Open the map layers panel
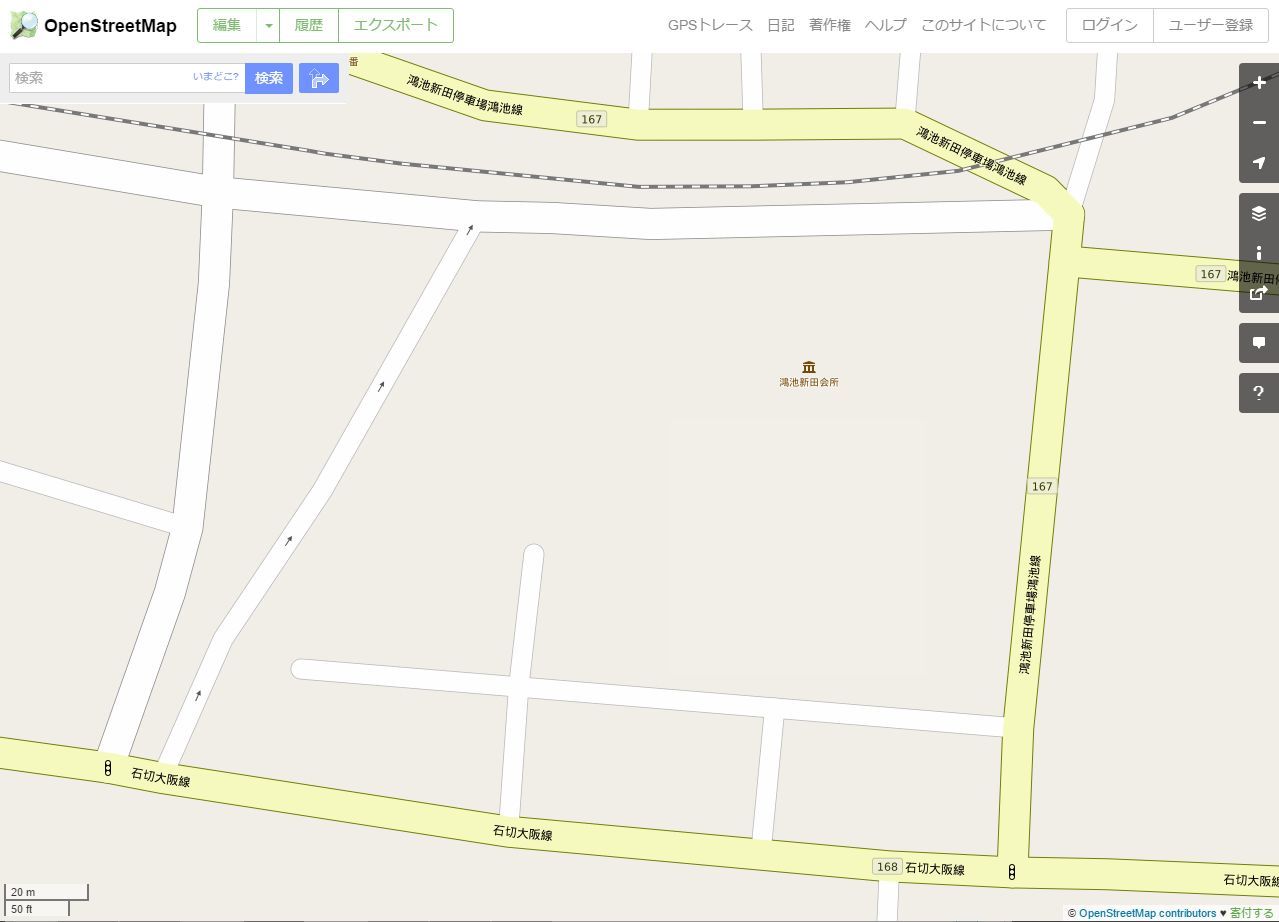The width and height of the screenshot is (1279, 922). 1259,213
